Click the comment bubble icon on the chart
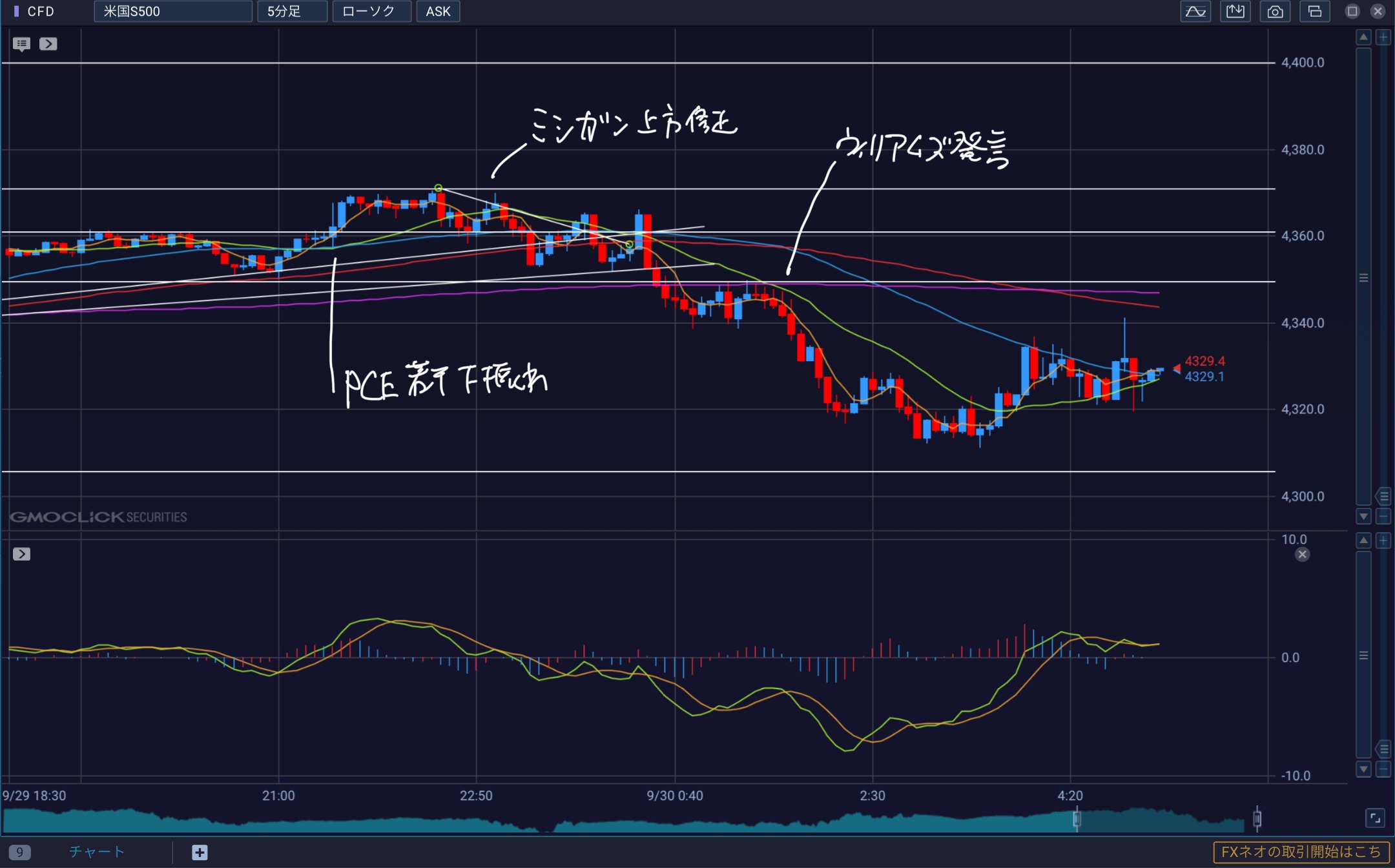The image size is (1395, 868). (21, 44)
